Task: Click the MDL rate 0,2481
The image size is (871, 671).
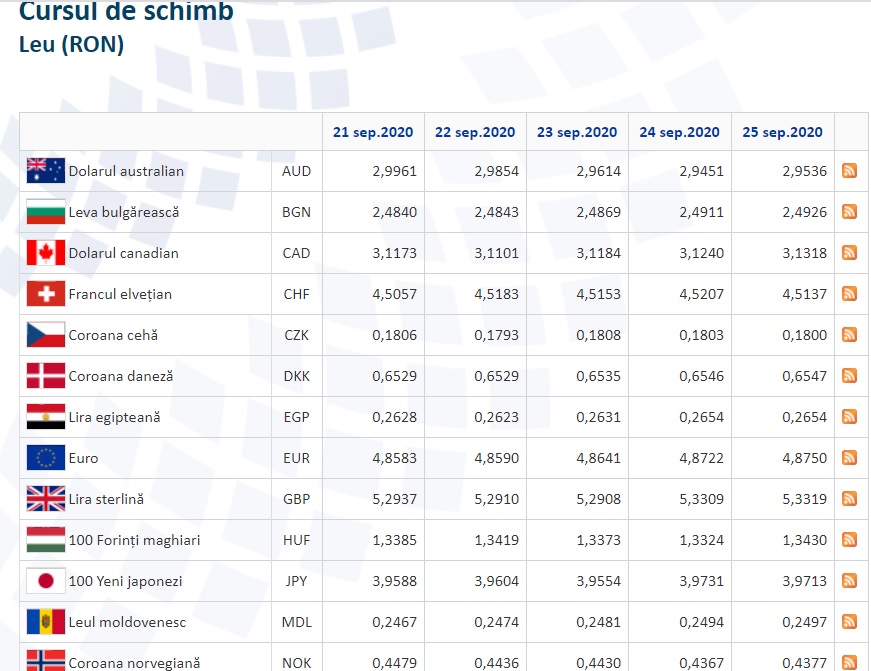Action: 599,622
